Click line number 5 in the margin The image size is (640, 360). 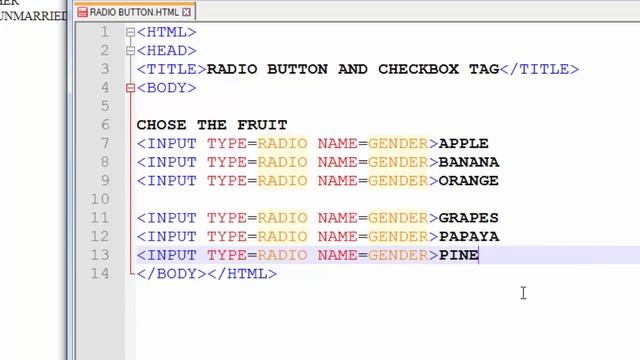tap(105, 106)
